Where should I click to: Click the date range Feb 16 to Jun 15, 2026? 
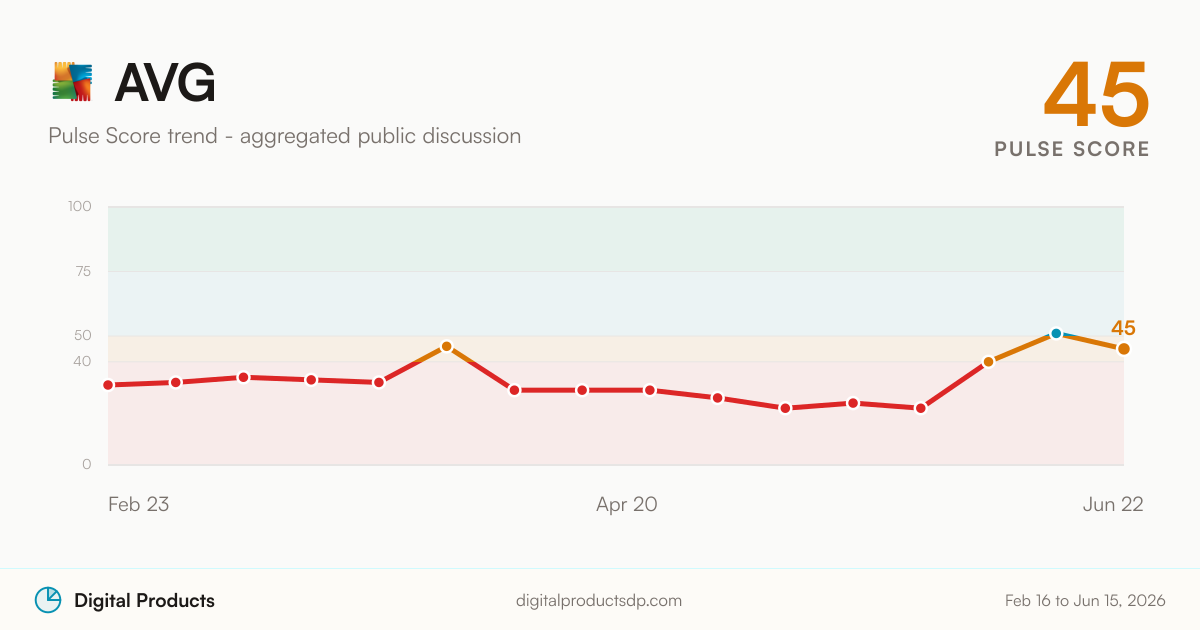[1085, 601]
